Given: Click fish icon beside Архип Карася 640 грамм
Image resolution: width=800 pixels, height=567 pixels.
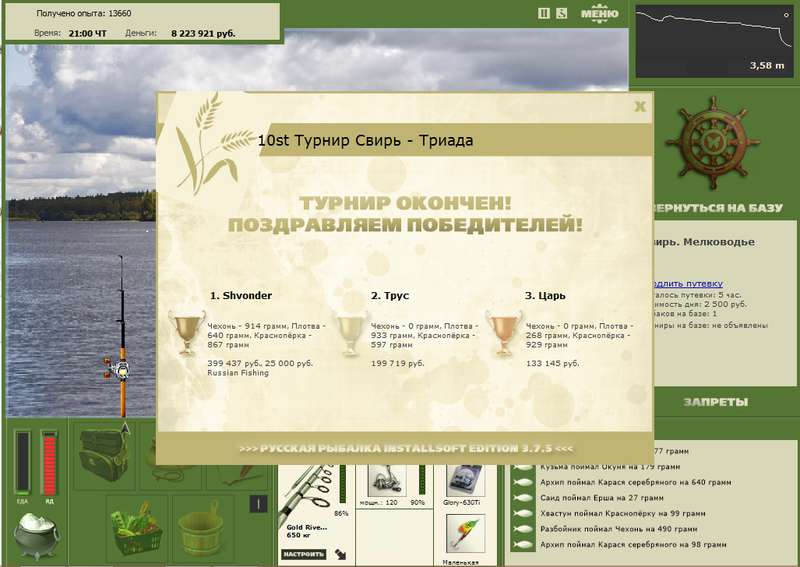Looking at the screenshot, I should point(523,482).
